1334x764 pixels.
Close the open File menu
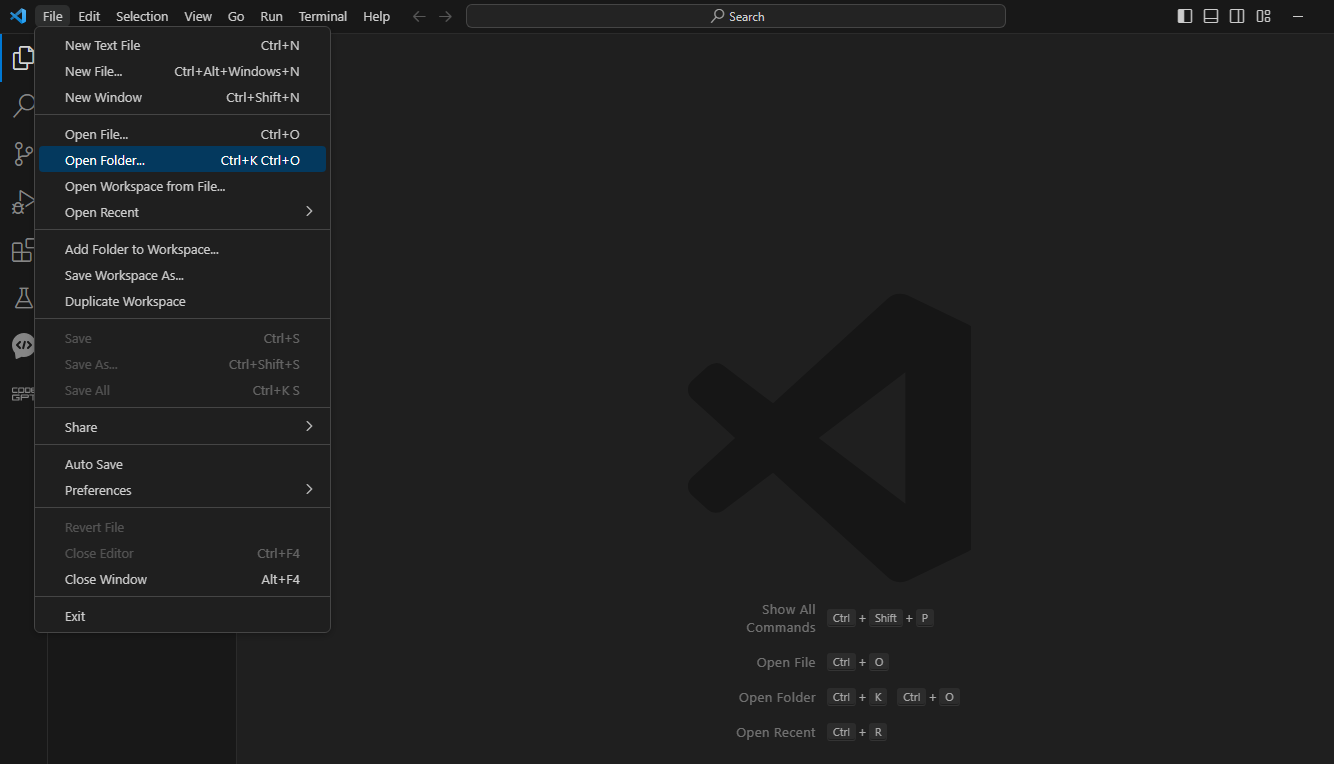point(53,16)
